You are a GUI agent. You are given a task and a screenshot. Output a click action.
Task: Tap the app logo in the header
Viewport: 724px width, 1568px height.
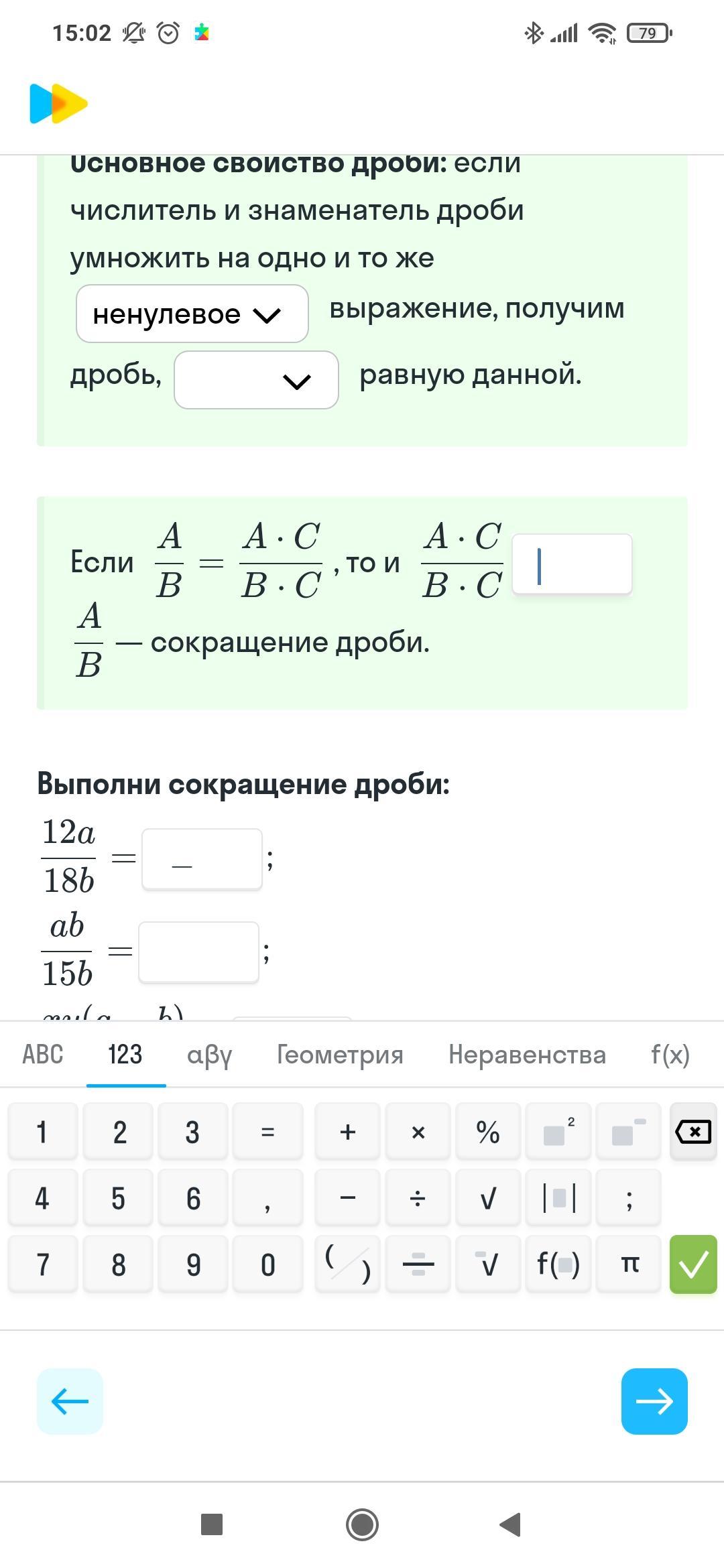click(x=58, y=103)
